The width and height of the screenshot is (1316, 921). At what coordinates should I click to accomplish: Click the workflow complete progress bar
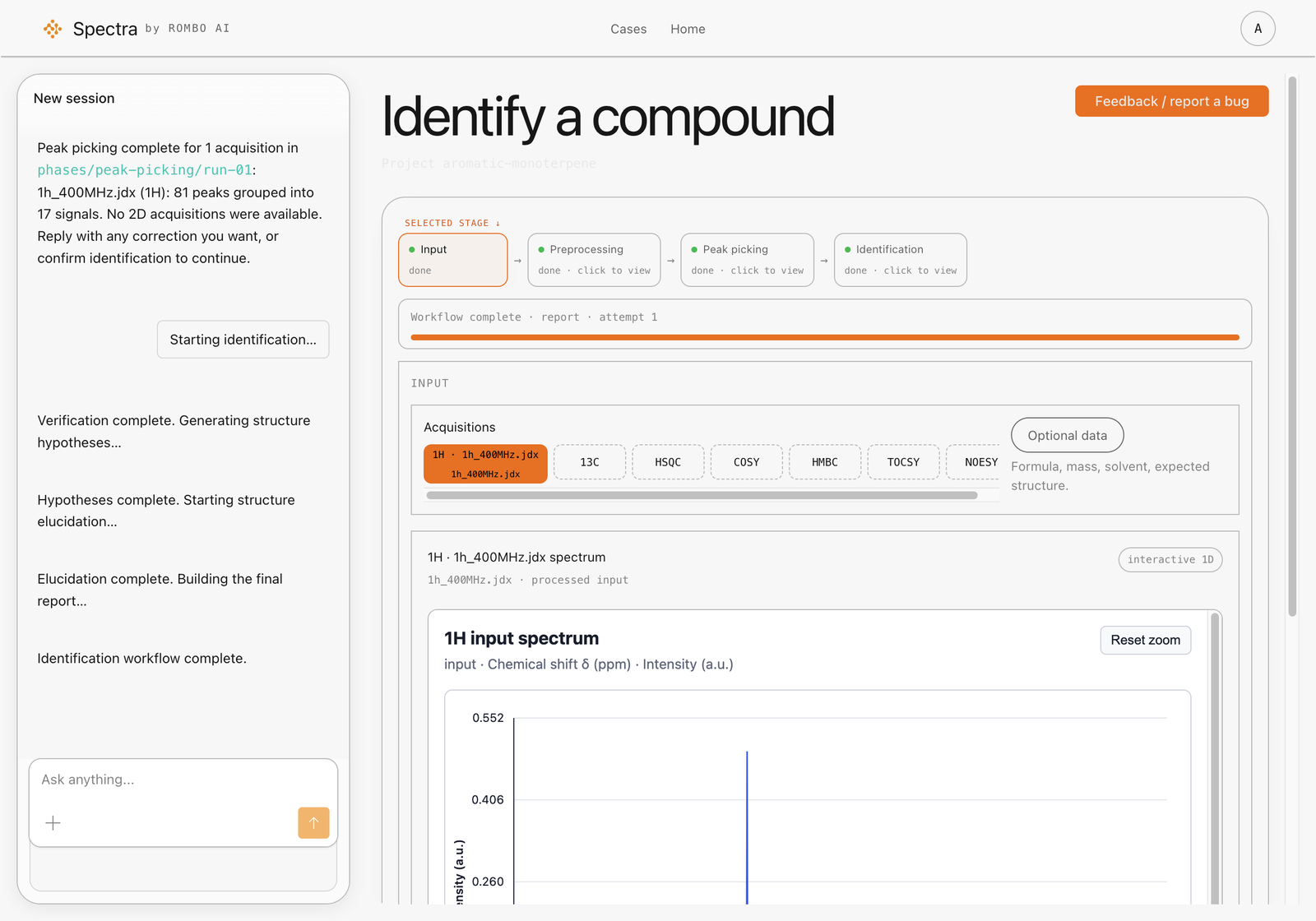click(x=825, y=337)
